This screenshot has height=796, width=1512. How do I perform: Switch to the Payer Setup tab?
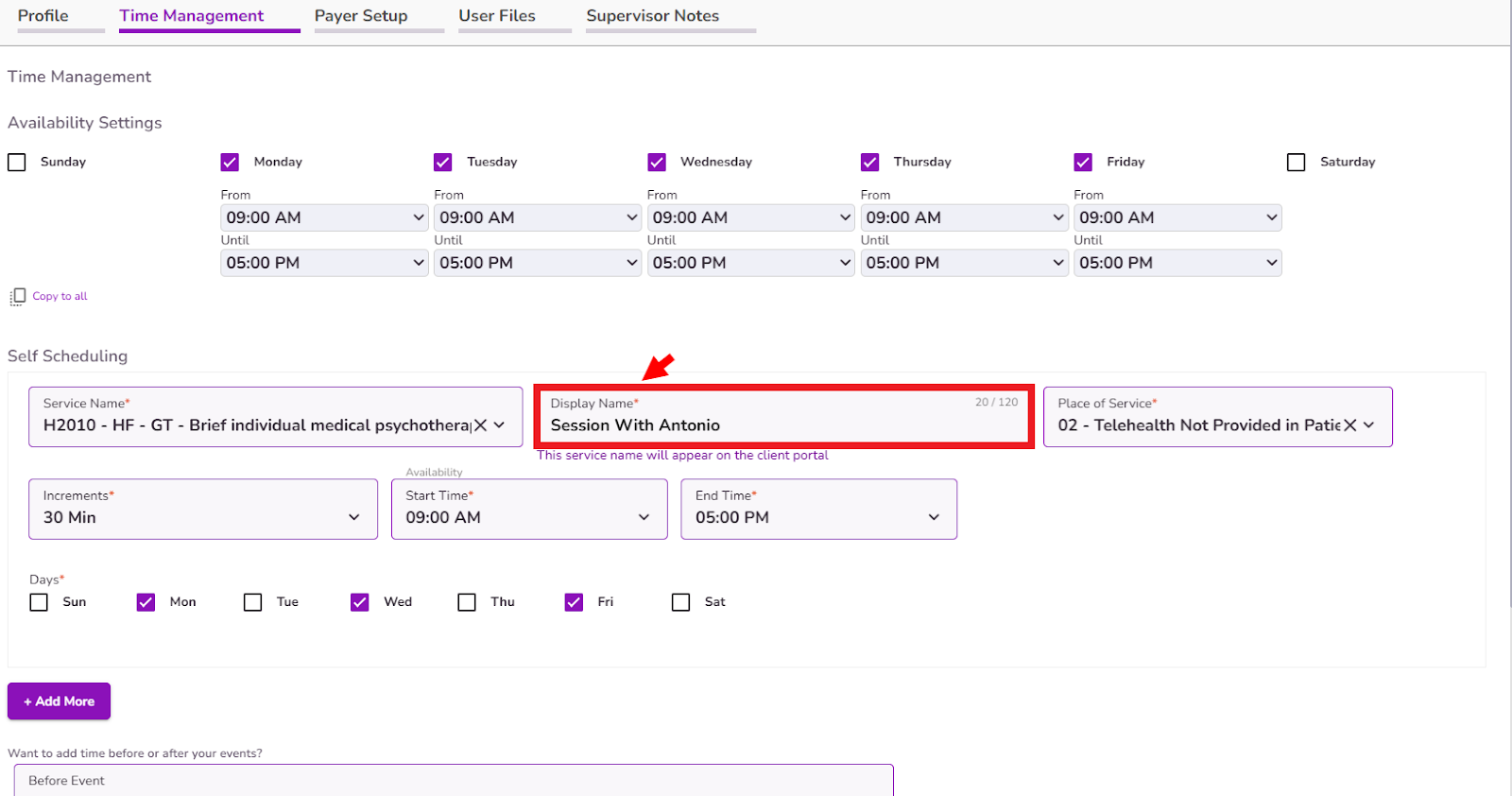click(361, 16)
